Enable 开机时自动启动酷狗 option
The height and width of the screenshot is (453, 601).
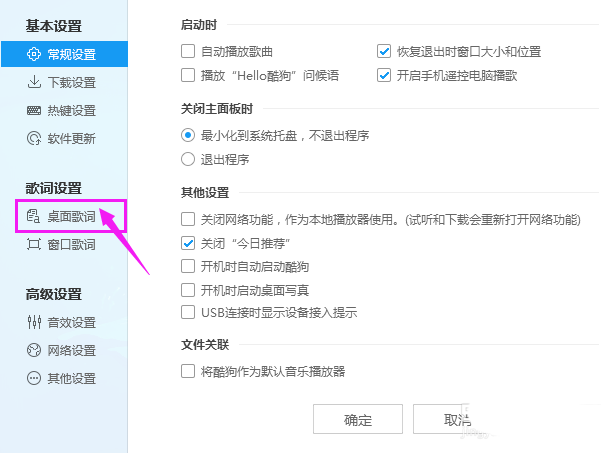tap(187, 266)
